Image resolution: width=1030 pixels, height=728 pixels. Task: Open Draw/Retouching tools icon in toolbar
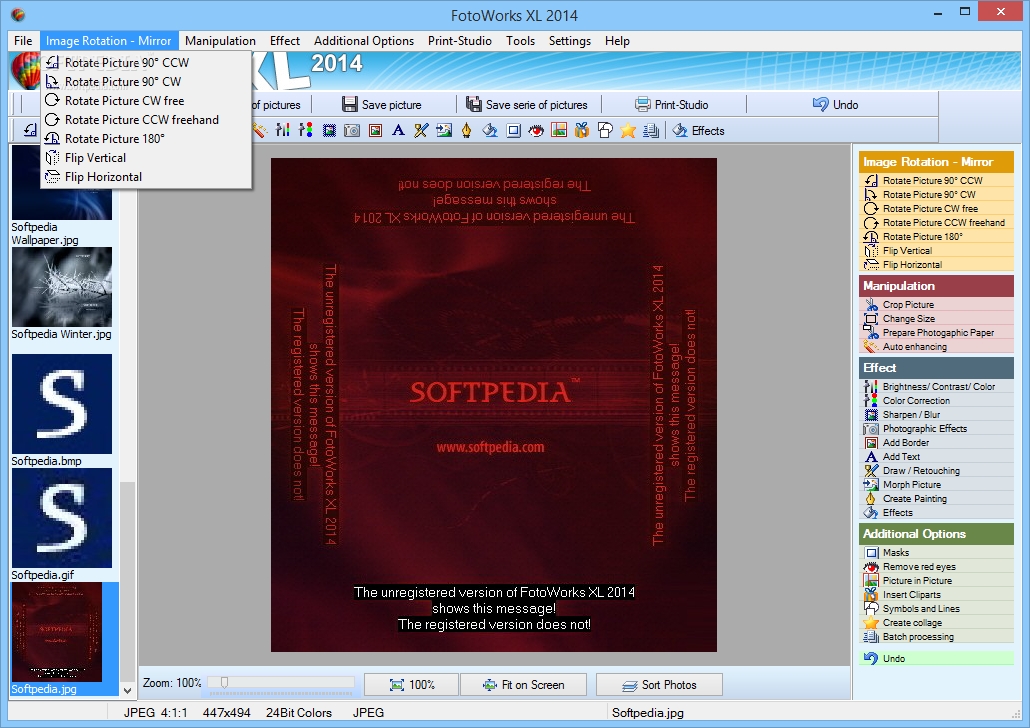point(421,130)
